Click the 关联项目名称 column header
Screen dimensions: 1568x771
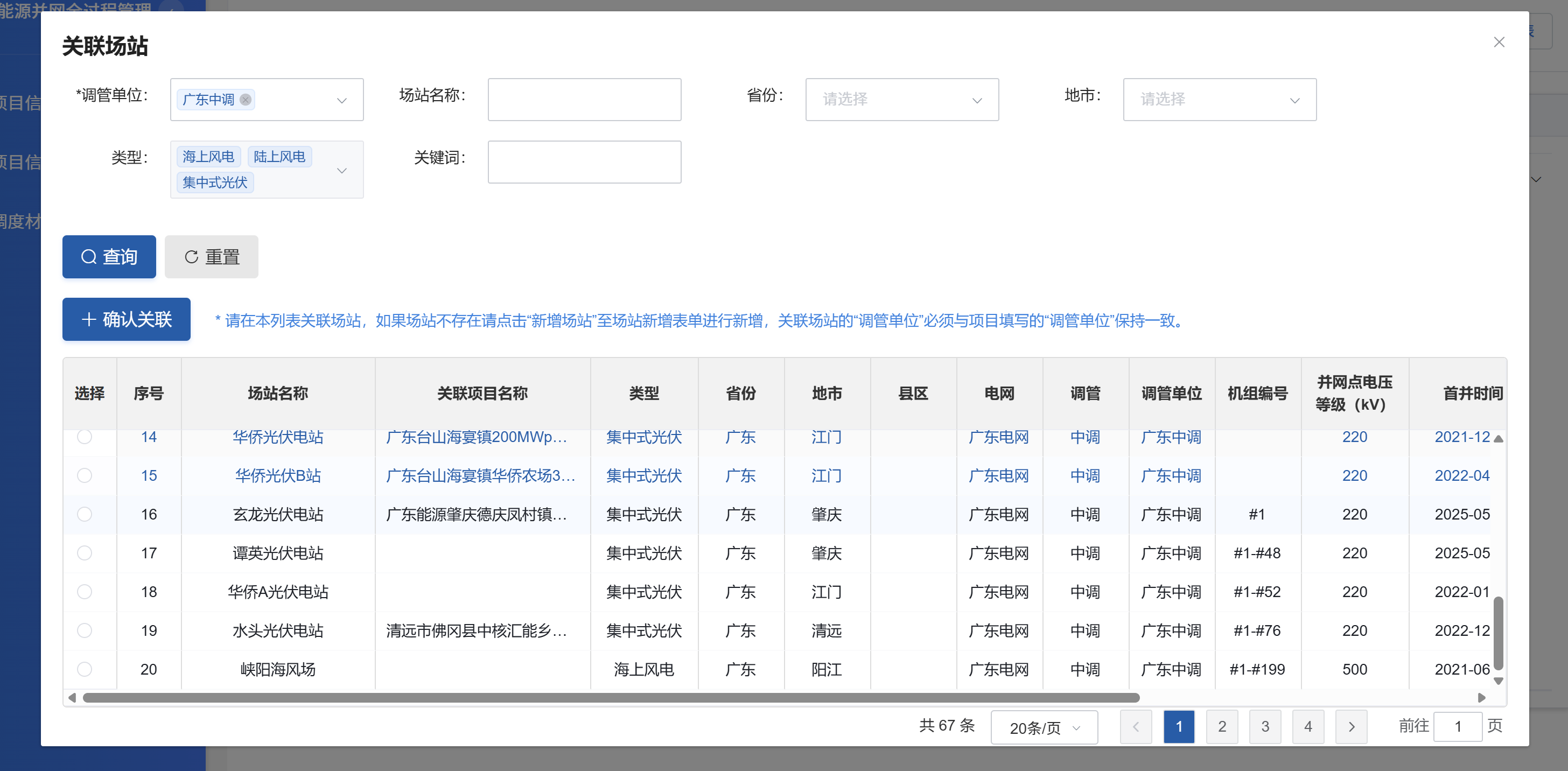click(482, 394)
